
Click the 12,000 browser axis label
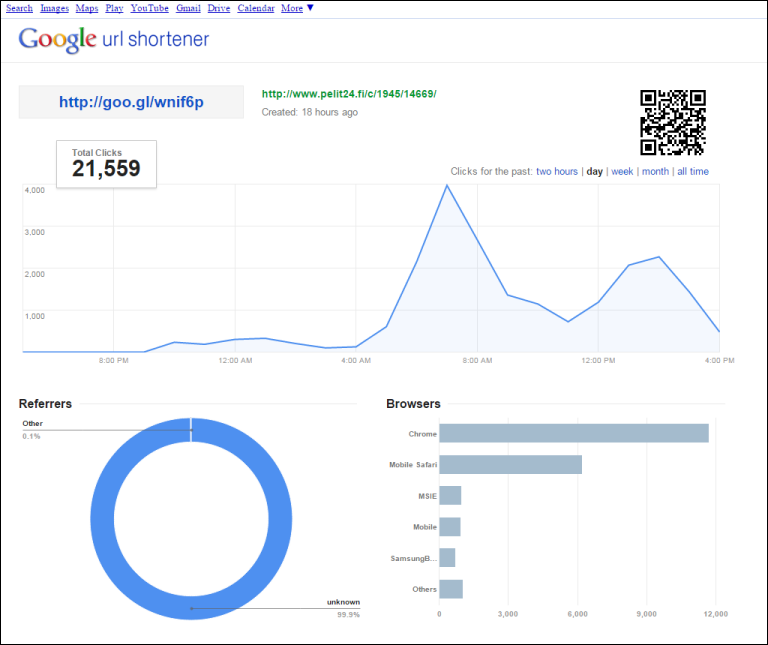click(x=716, y=614)
